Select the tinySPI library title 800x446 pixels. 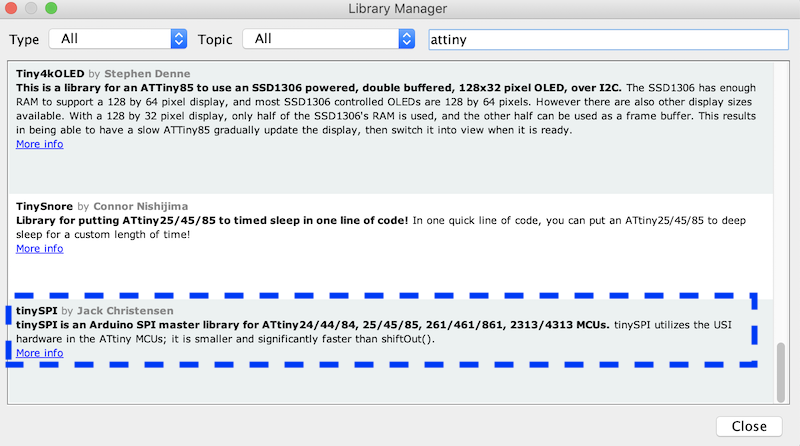[37, 310]
